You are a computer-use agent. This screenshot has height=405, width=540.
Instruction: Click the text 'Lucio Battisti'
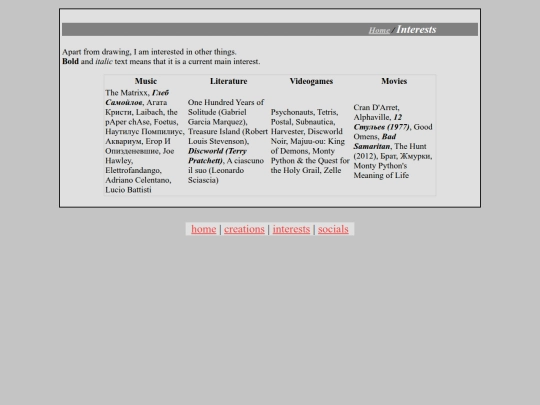(128, 190)
